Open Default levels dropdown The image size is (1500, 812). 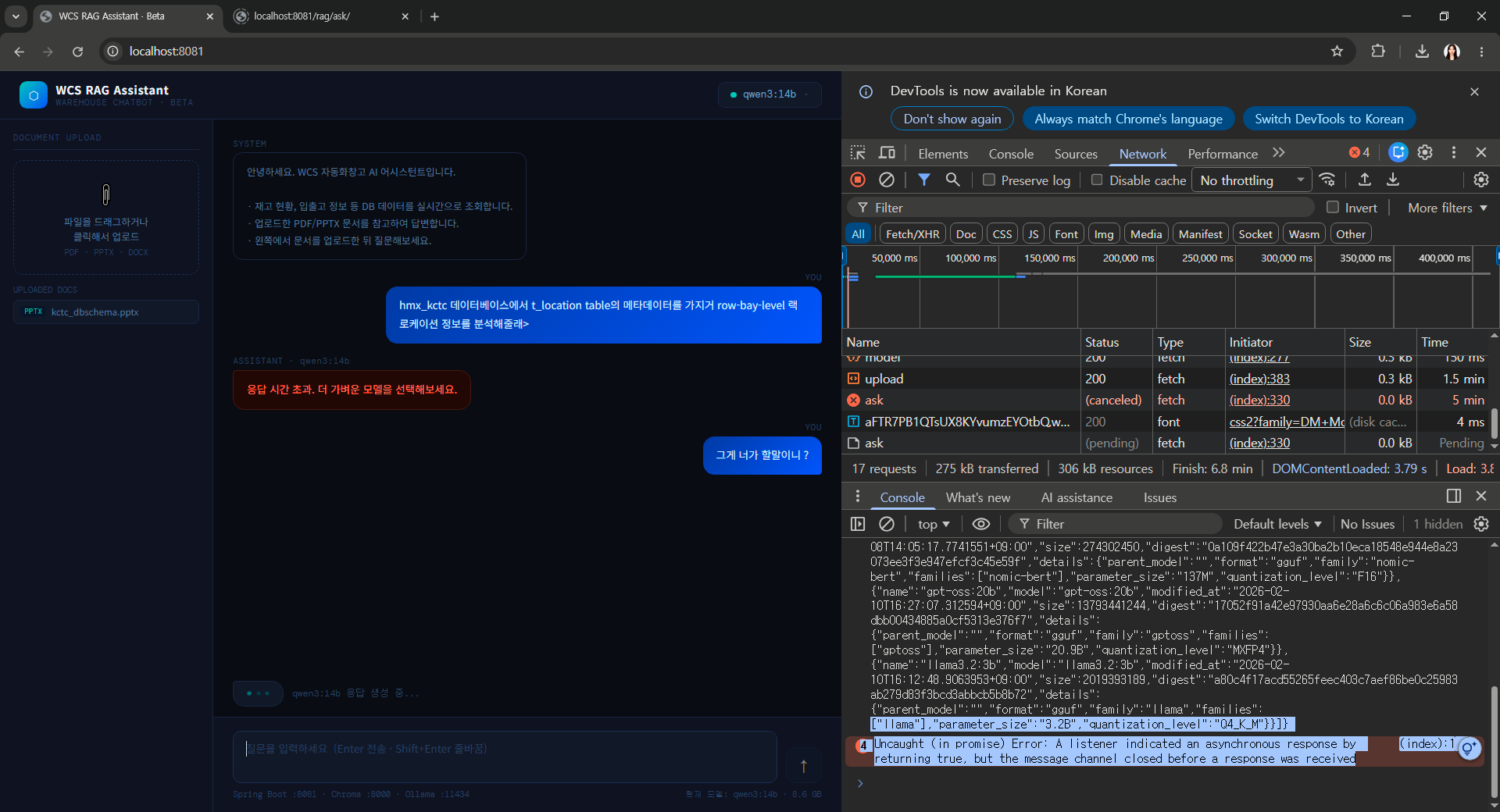point(1277,524)
